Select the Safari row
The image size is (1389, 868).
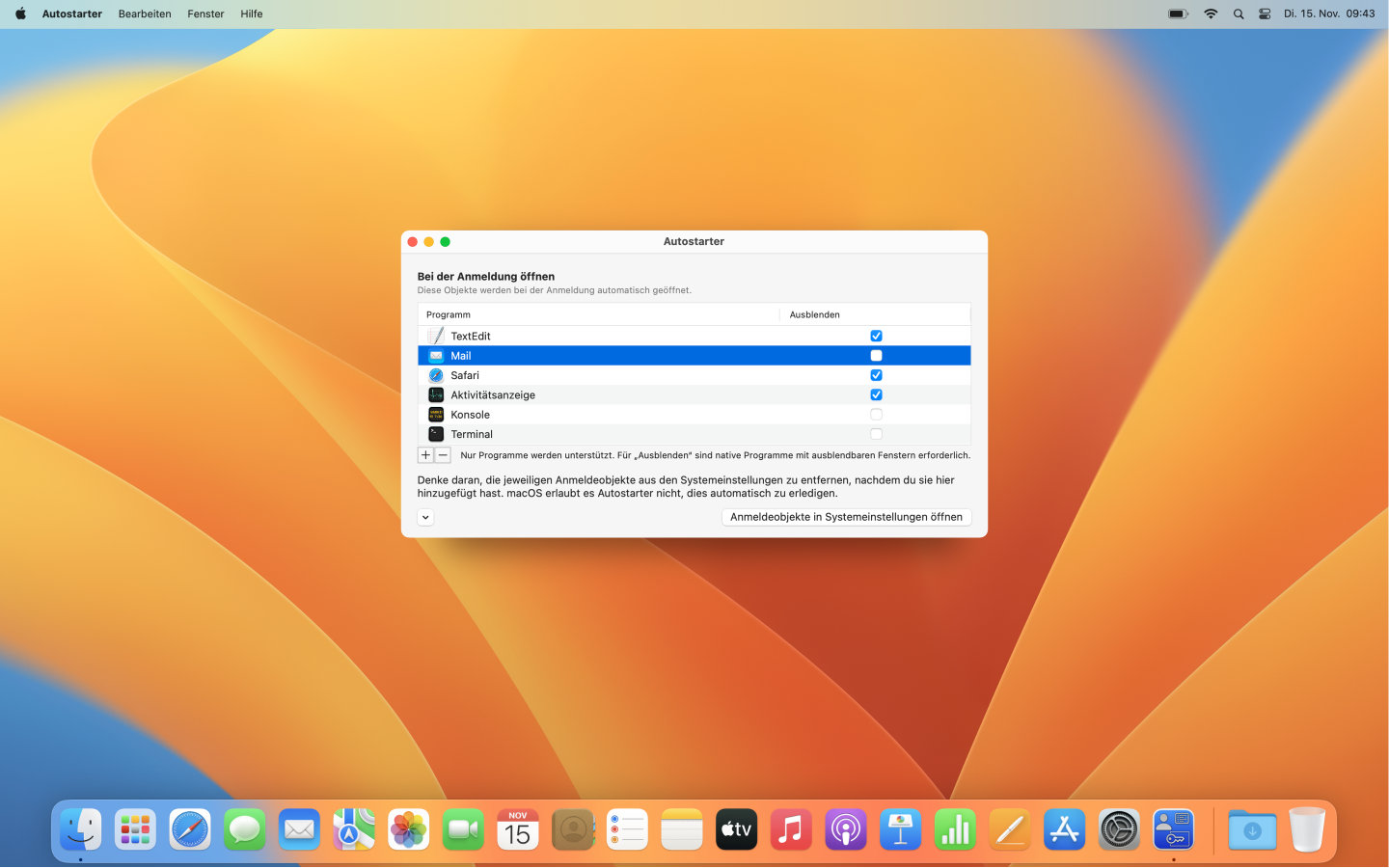pyautogui.click(x=694, y=375)
